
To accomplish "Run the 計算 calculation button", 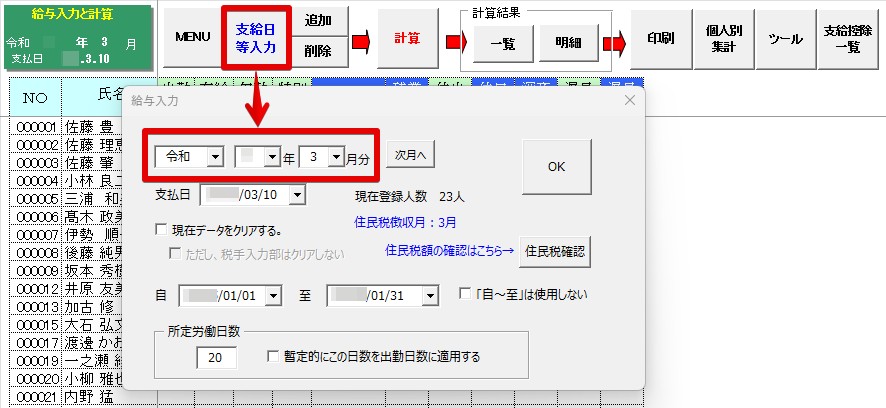I will pos(407,38).
